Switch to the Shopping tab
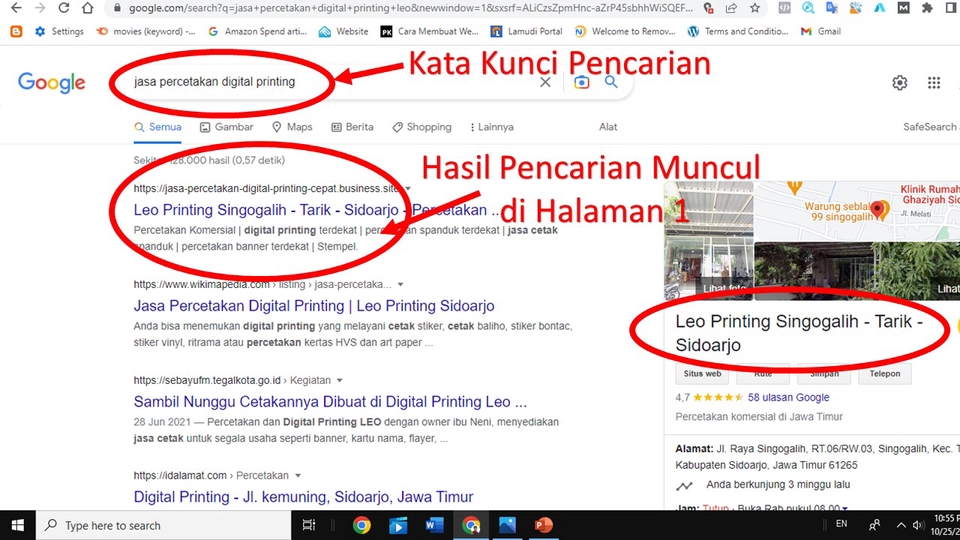The image size is (960, 540). coord(422,127)
